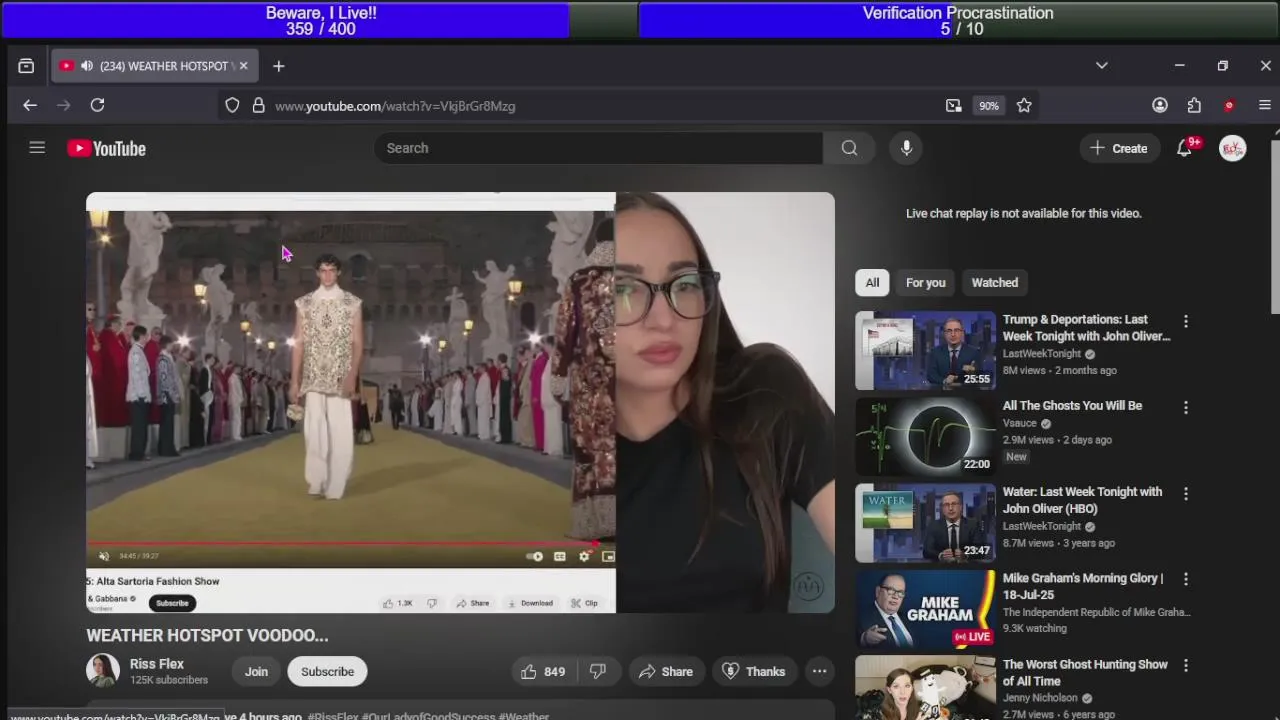Open the Firefox account icon
Image resolution: width=1280 pixels, height=720 pixels.
pos(1160,105)
